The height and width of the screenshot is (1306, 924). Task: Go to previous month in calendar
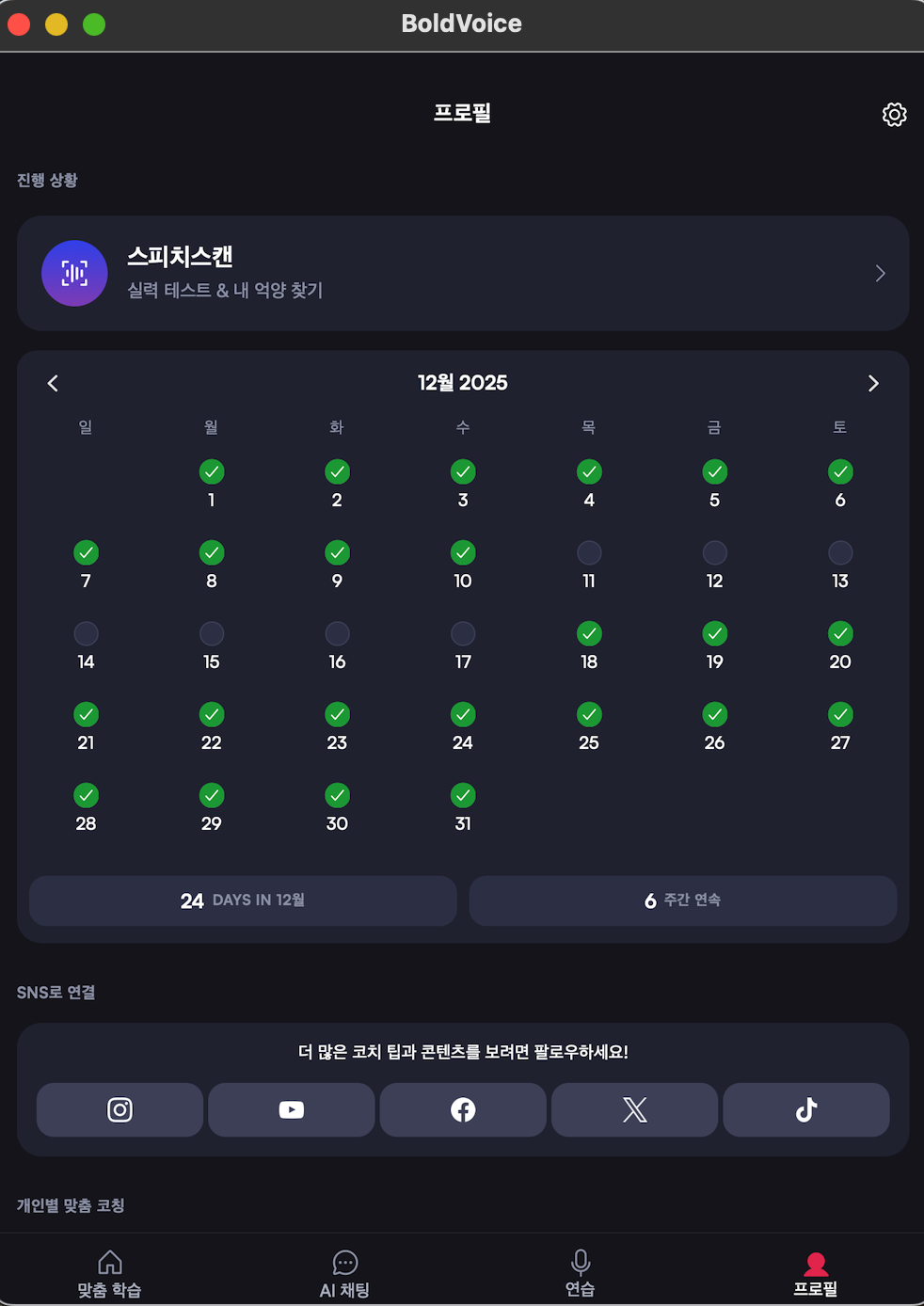(x=53, y=383)
